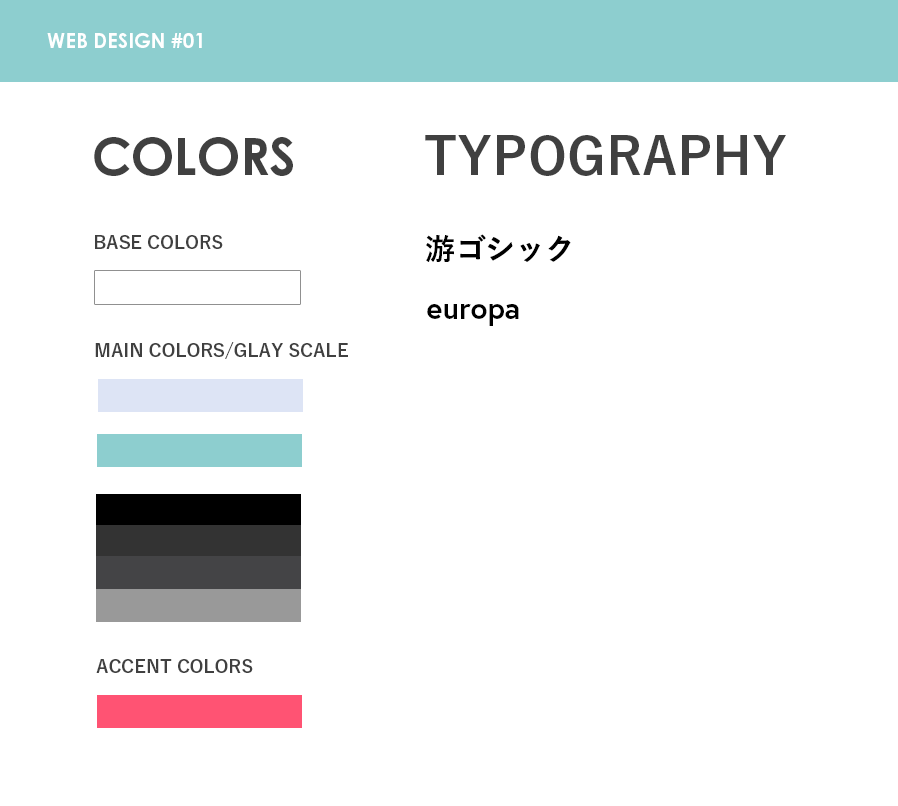Click the 'BASE COLORS' label
The image size is (898, 806).
158,243
